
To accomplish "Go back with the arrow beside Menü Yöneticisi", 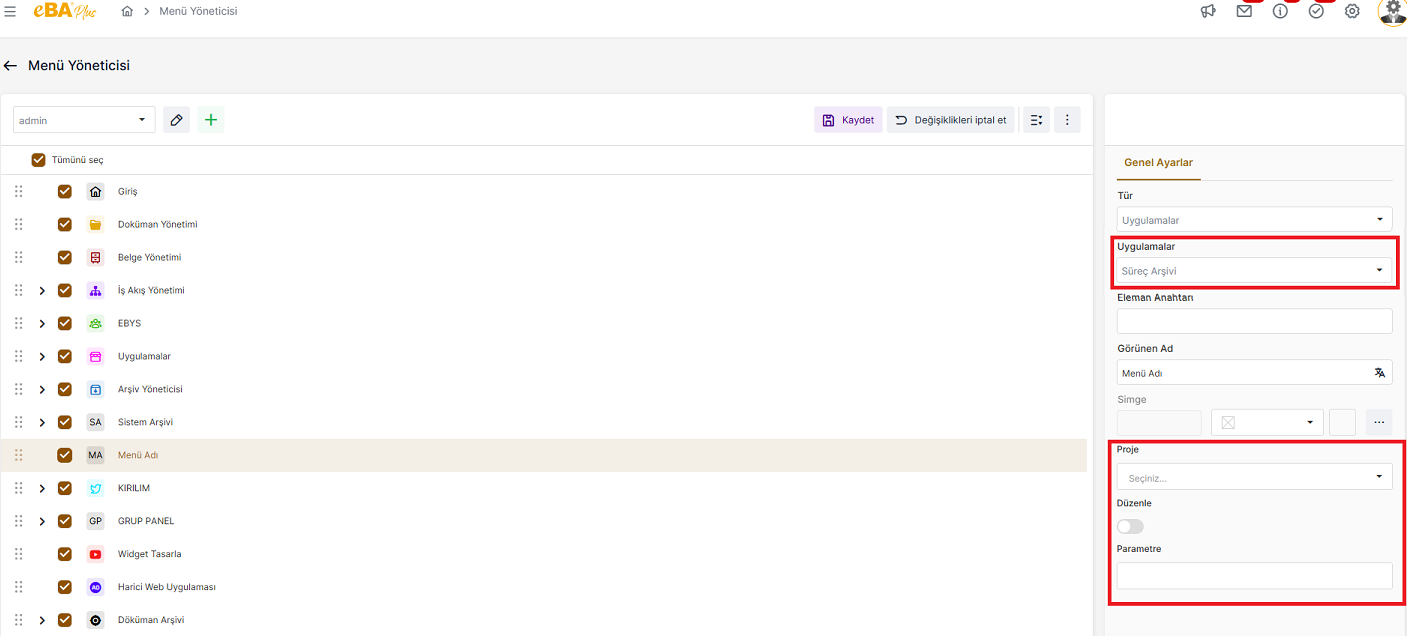I will (10, 65).
